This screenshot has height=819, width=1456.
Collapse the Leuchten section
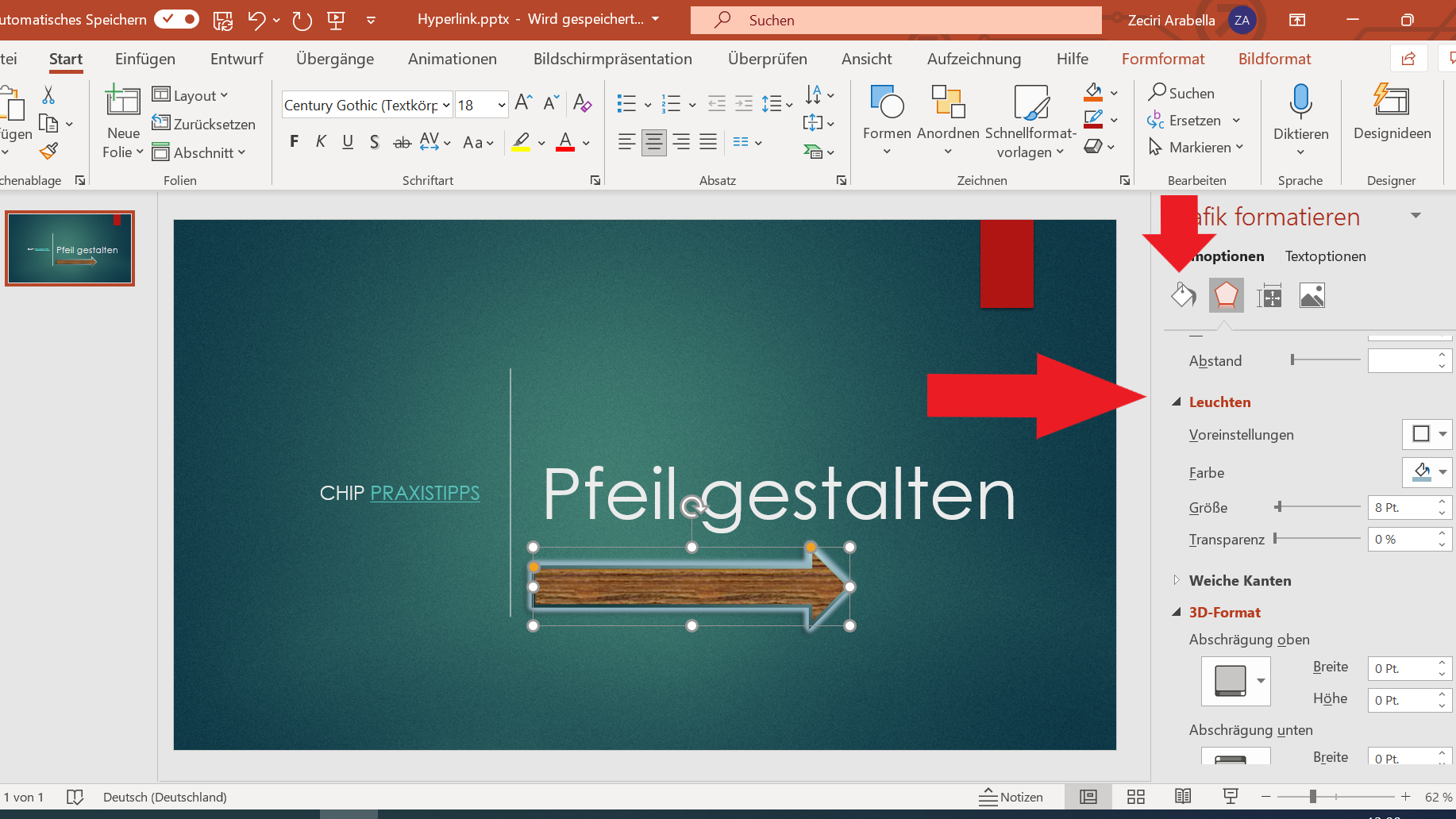pos(1177,402)
